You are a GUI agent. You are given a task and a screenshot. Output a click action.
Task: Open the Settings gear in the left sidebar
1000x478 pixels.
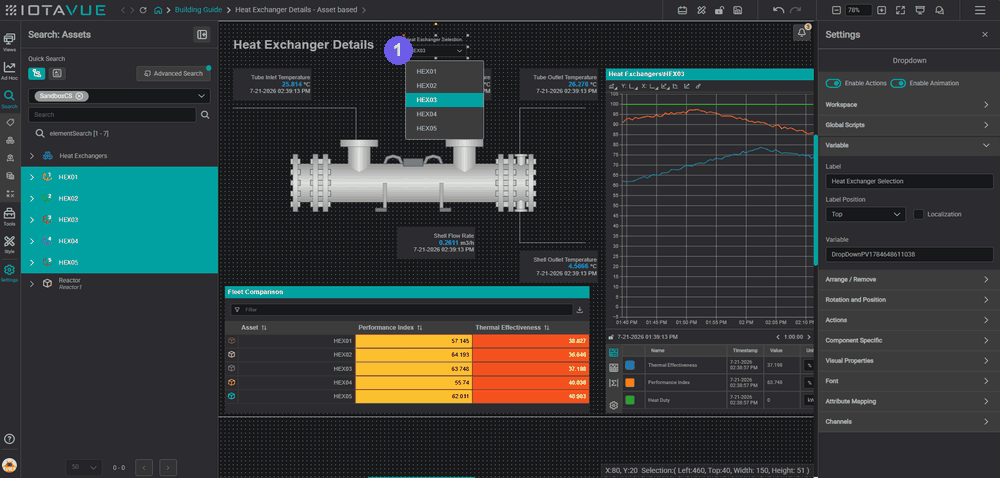[10, 273]
